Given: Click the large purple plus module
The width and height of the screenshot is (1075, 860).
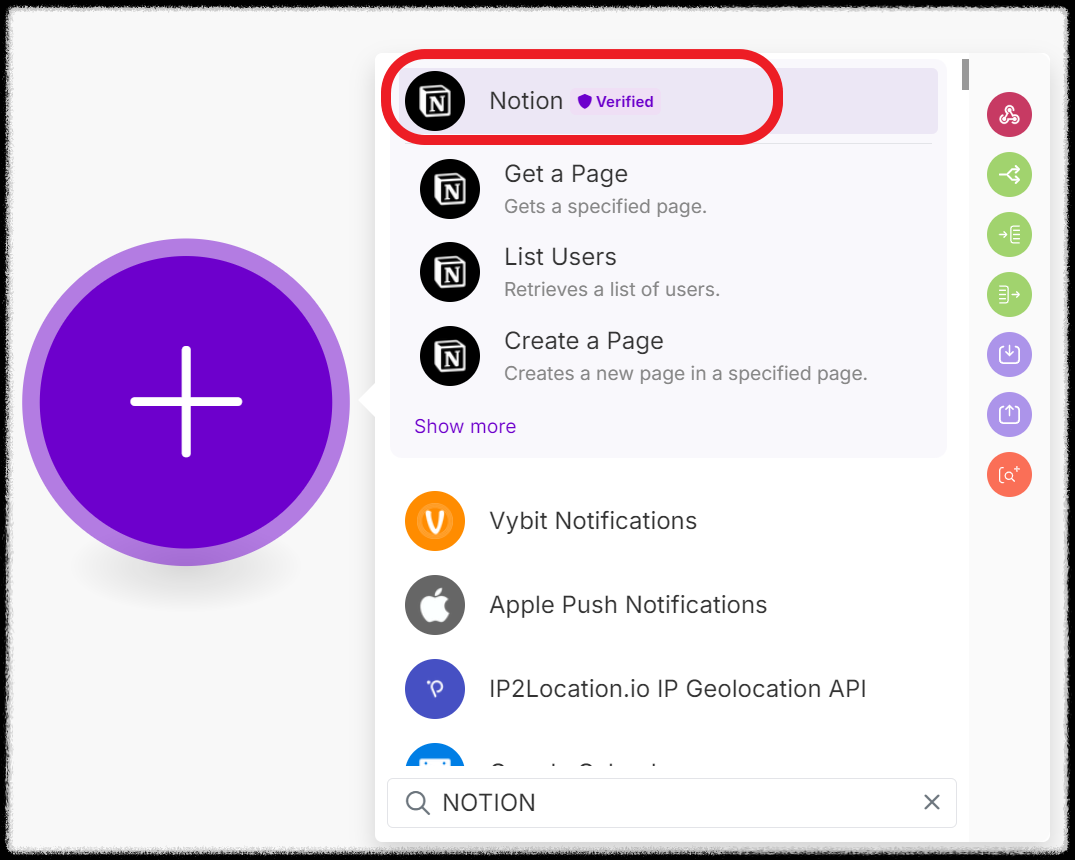Looking at the screenshot, I should coord(186,400).
